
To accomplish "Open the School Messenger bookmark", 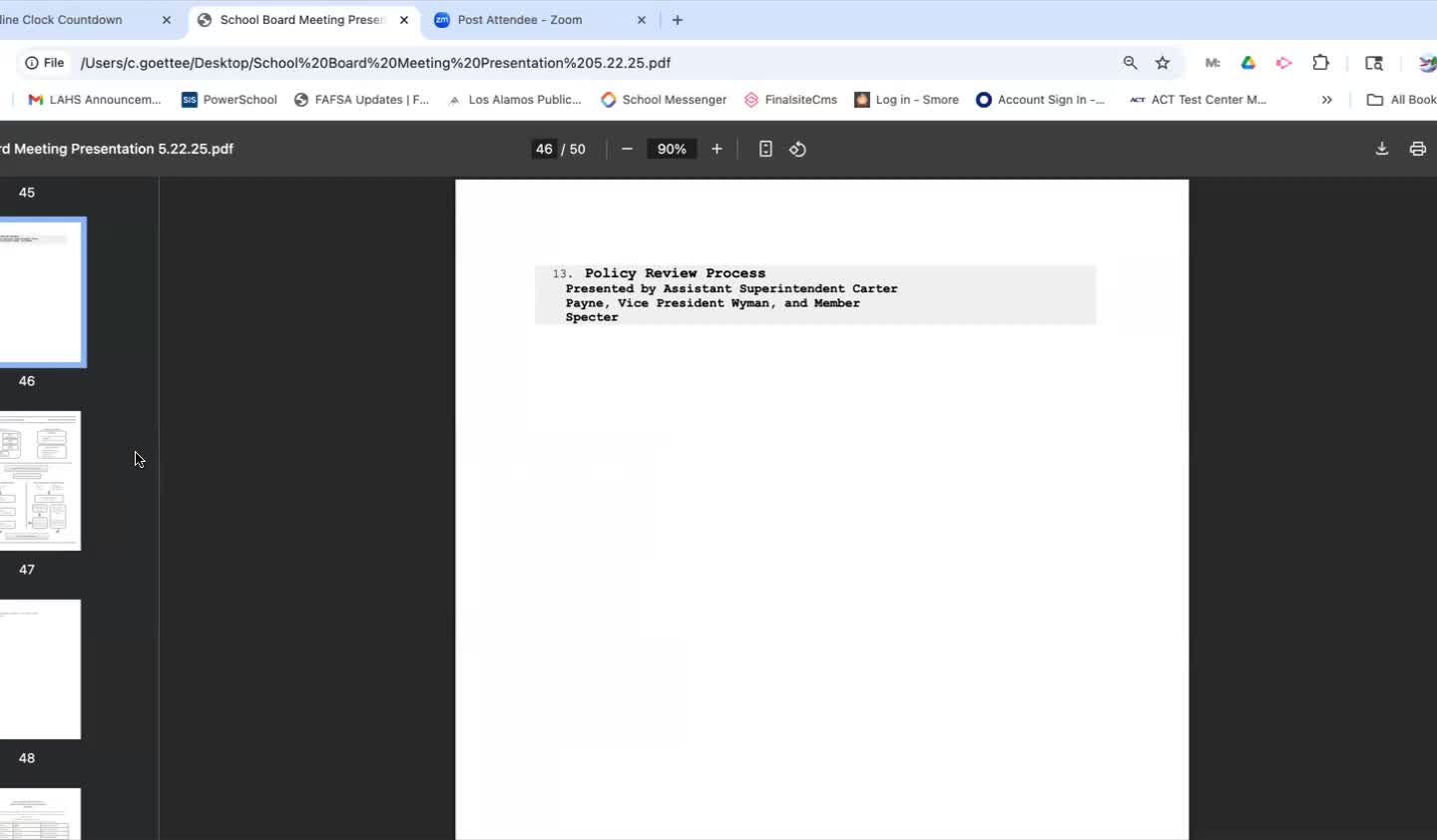I will click(x=664, y=100).
